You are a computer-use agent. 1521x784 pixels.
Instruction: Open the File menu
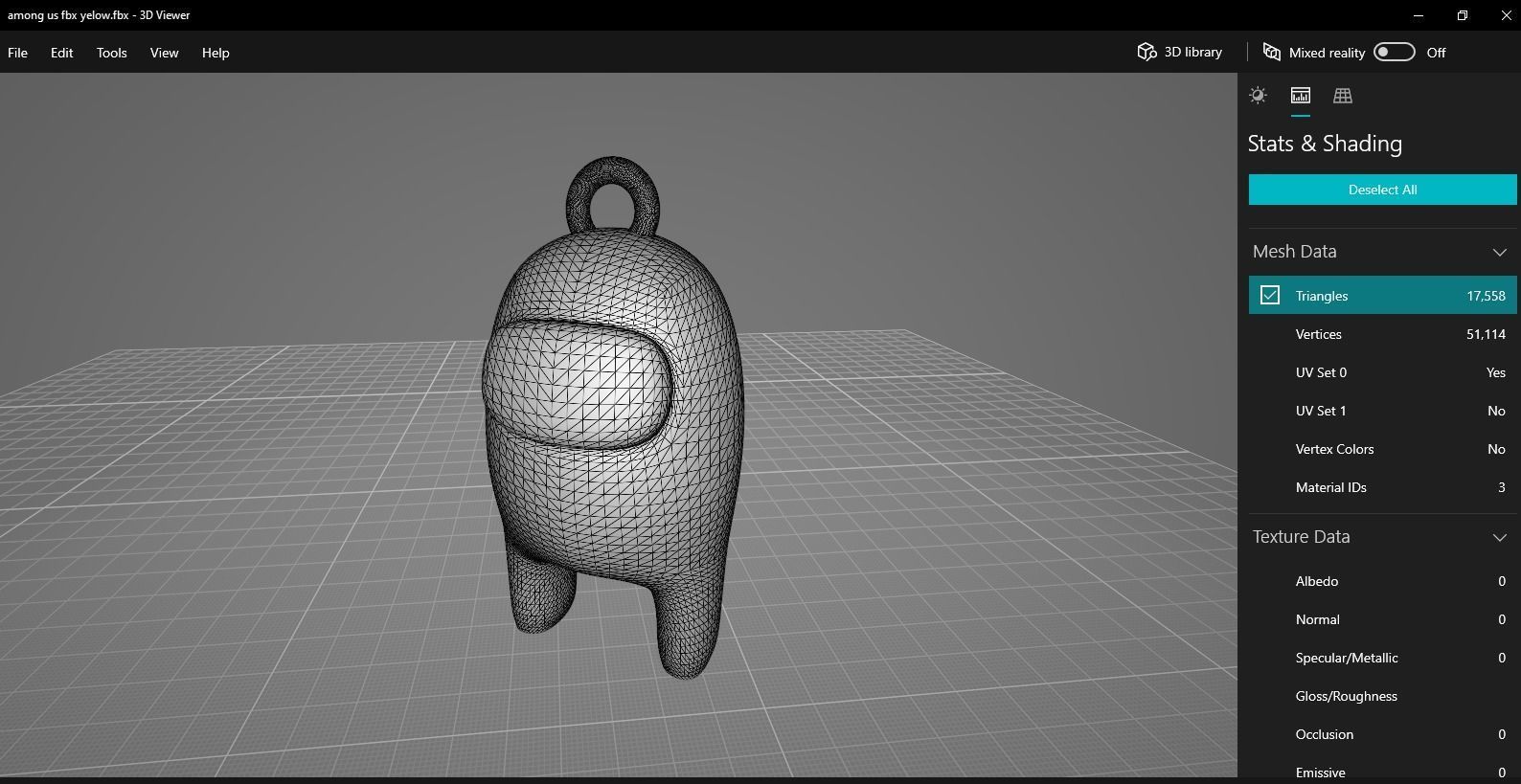pyautogui.click(x=17, y=53)
